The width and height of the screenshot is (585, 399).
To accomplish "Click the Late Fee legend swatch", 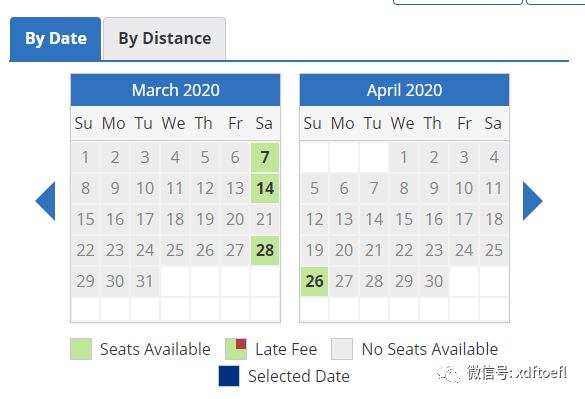I will (236, 349).
